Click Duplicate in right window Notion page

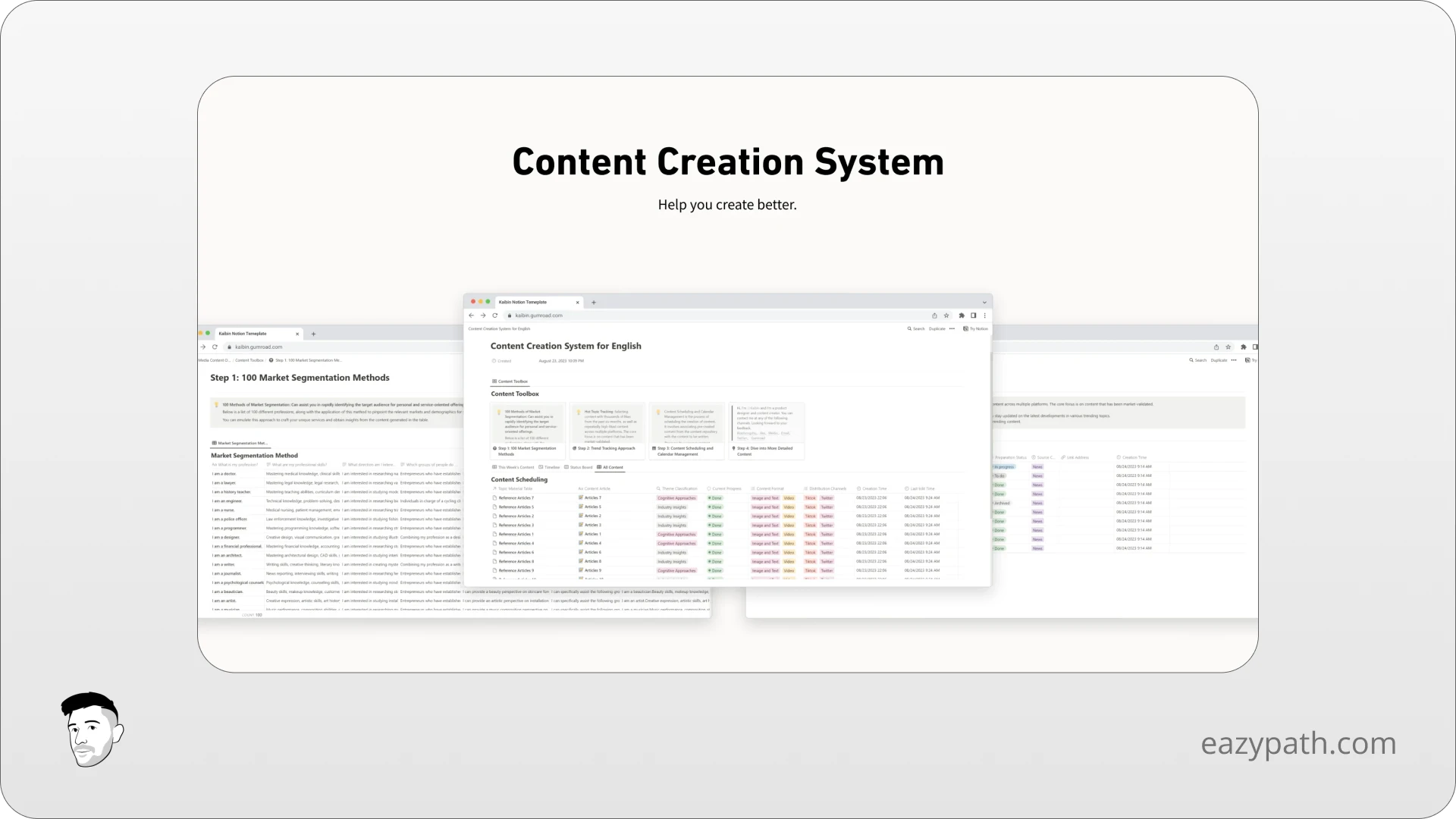1219,360
